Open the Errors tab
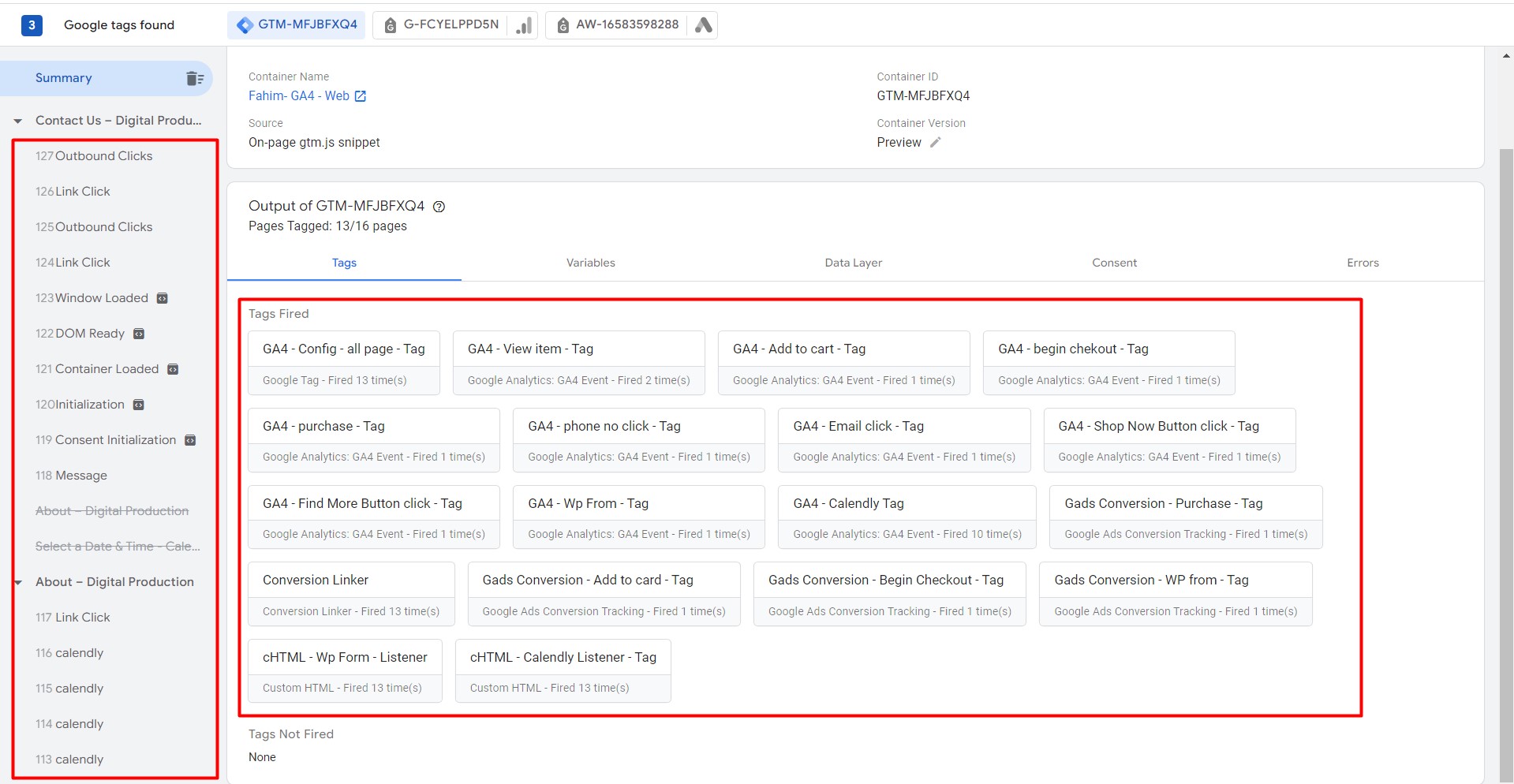Screen dimensions: 1514x784 [1363, 263]
